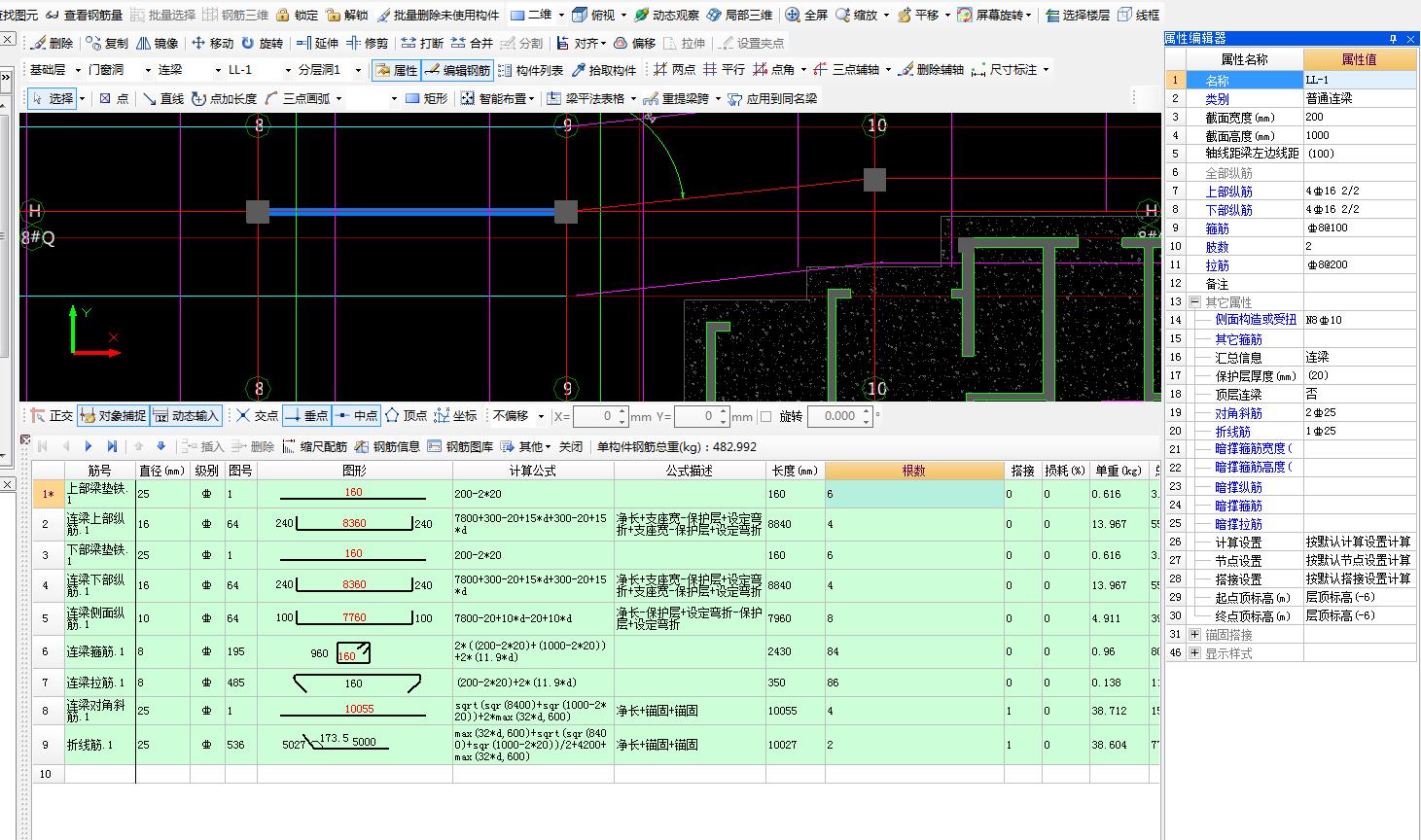Collapse the 其它属性 property group

pyautogui.click(x=1194, y=302)
